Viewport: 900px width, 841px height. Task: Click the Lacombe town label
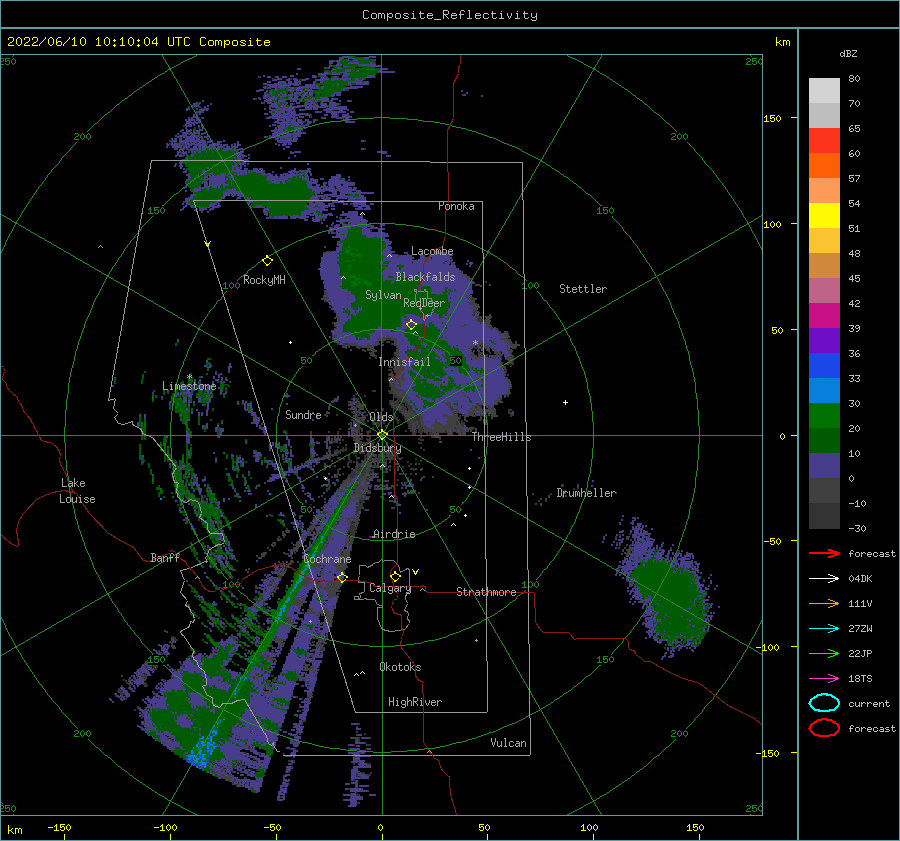[432, 251]
